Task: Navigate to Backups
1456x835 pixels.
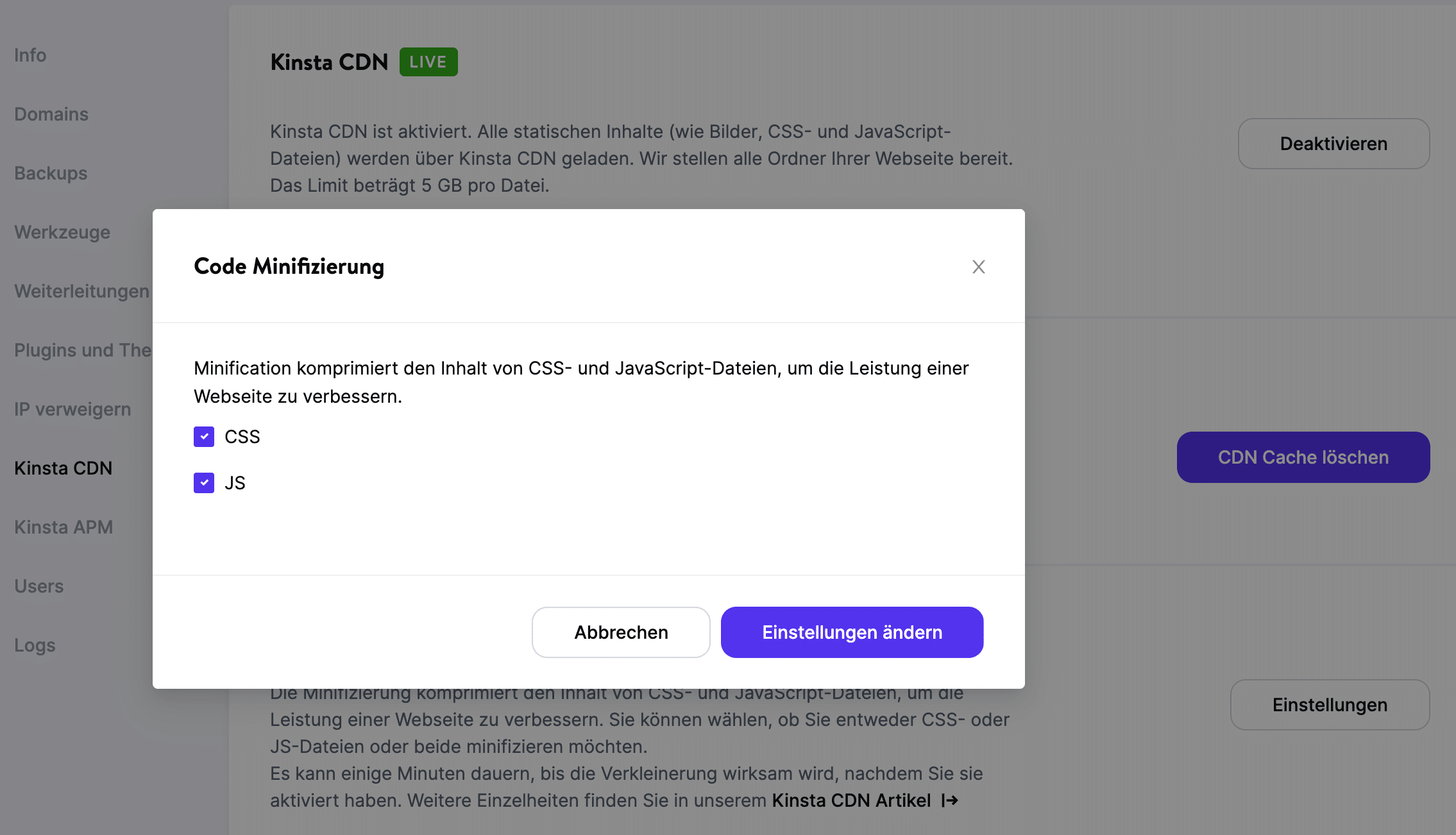Action: (50, 173)
